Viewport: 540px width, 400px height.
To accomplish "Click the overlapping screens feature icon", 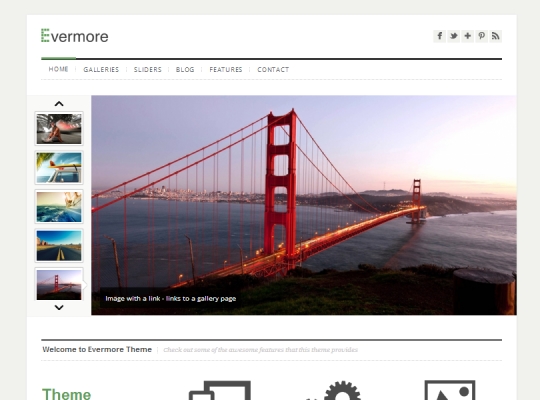I will point(220,390).
